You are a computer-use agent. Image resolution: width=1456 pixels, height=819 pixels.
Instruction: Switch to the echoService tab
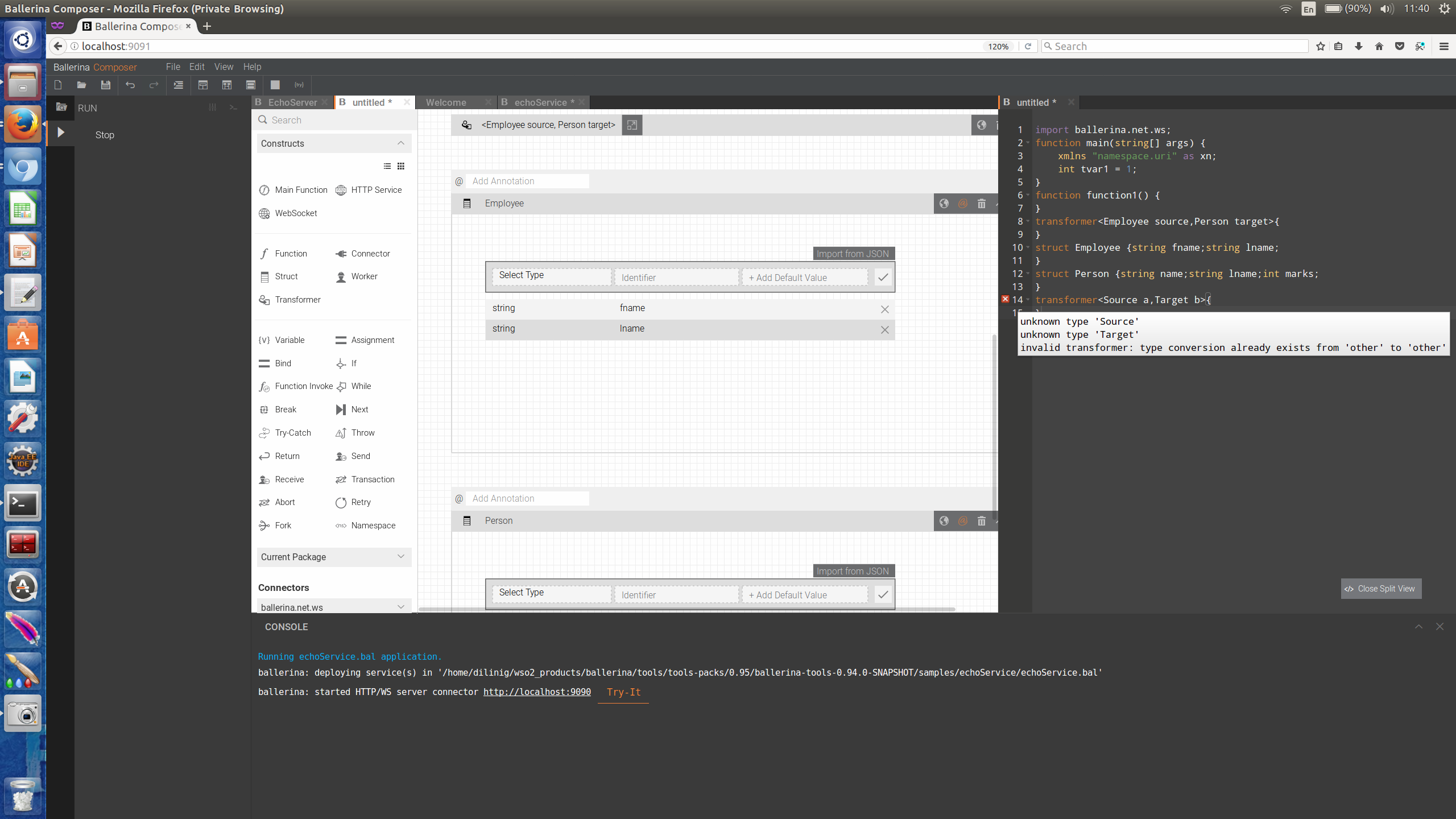tap(539, 102)
